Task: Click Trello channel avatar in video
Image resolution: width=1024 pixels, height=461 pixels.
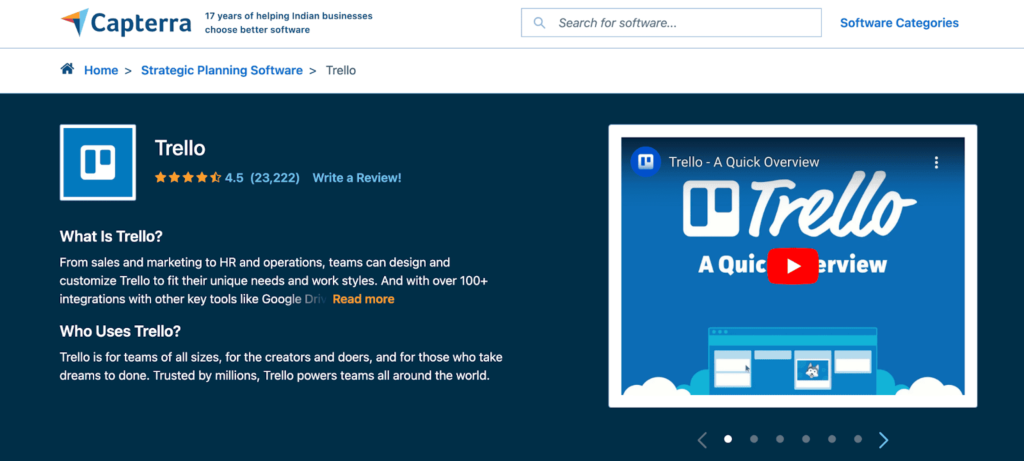Action: (x=646, y=162)
